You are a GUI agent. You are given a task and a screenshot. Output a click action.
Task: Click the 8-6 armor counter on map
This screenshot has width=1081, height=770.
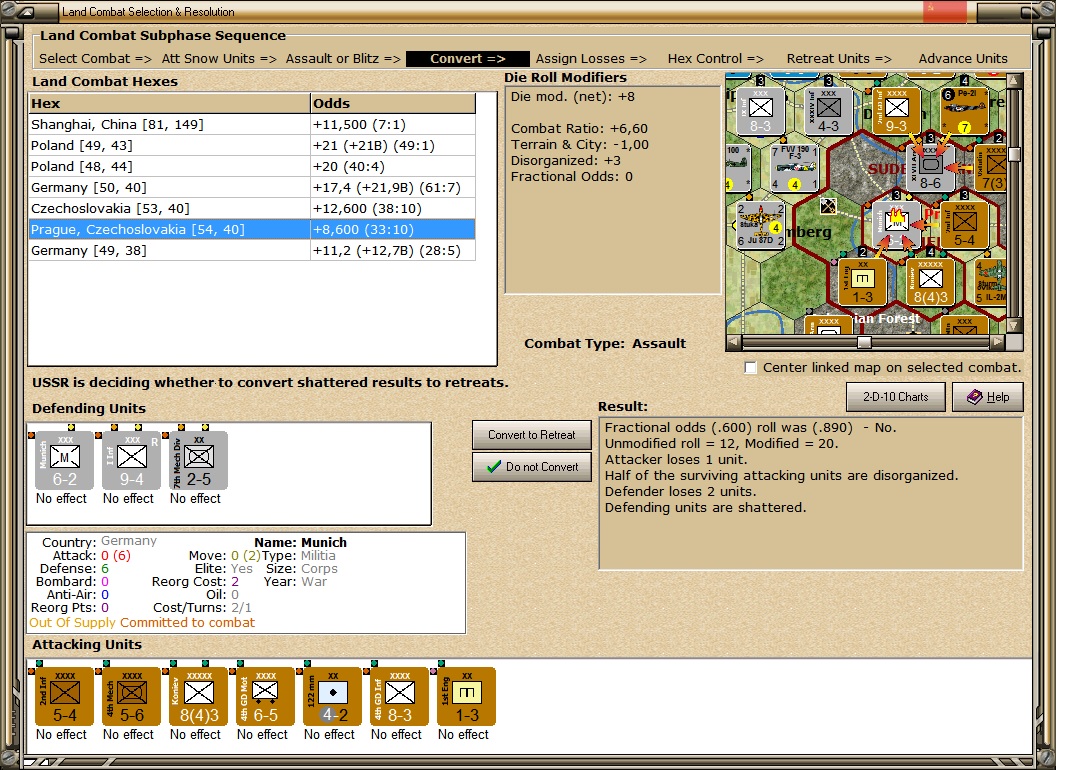tap(930, 168)
